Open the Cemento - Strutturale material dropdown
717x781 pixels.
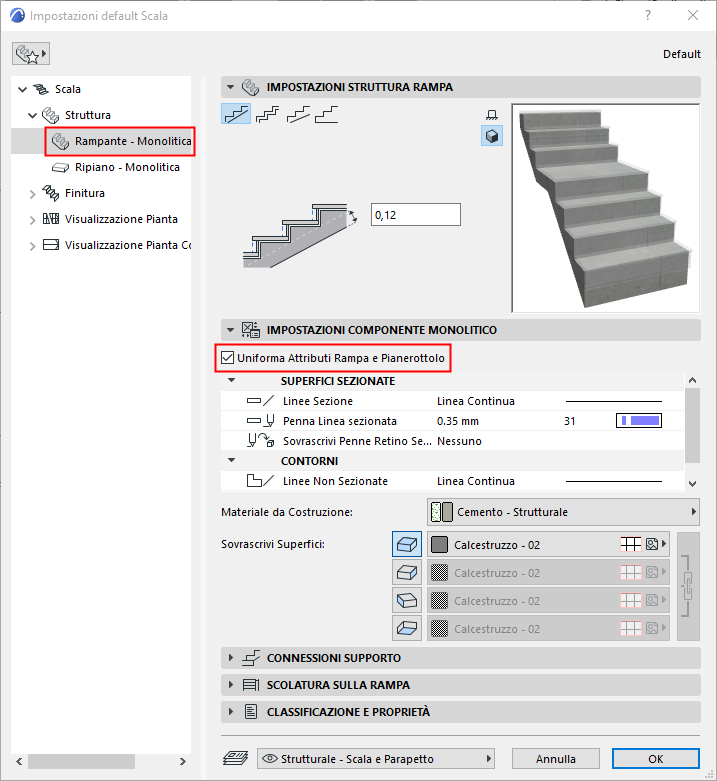[x=563, y=512]
